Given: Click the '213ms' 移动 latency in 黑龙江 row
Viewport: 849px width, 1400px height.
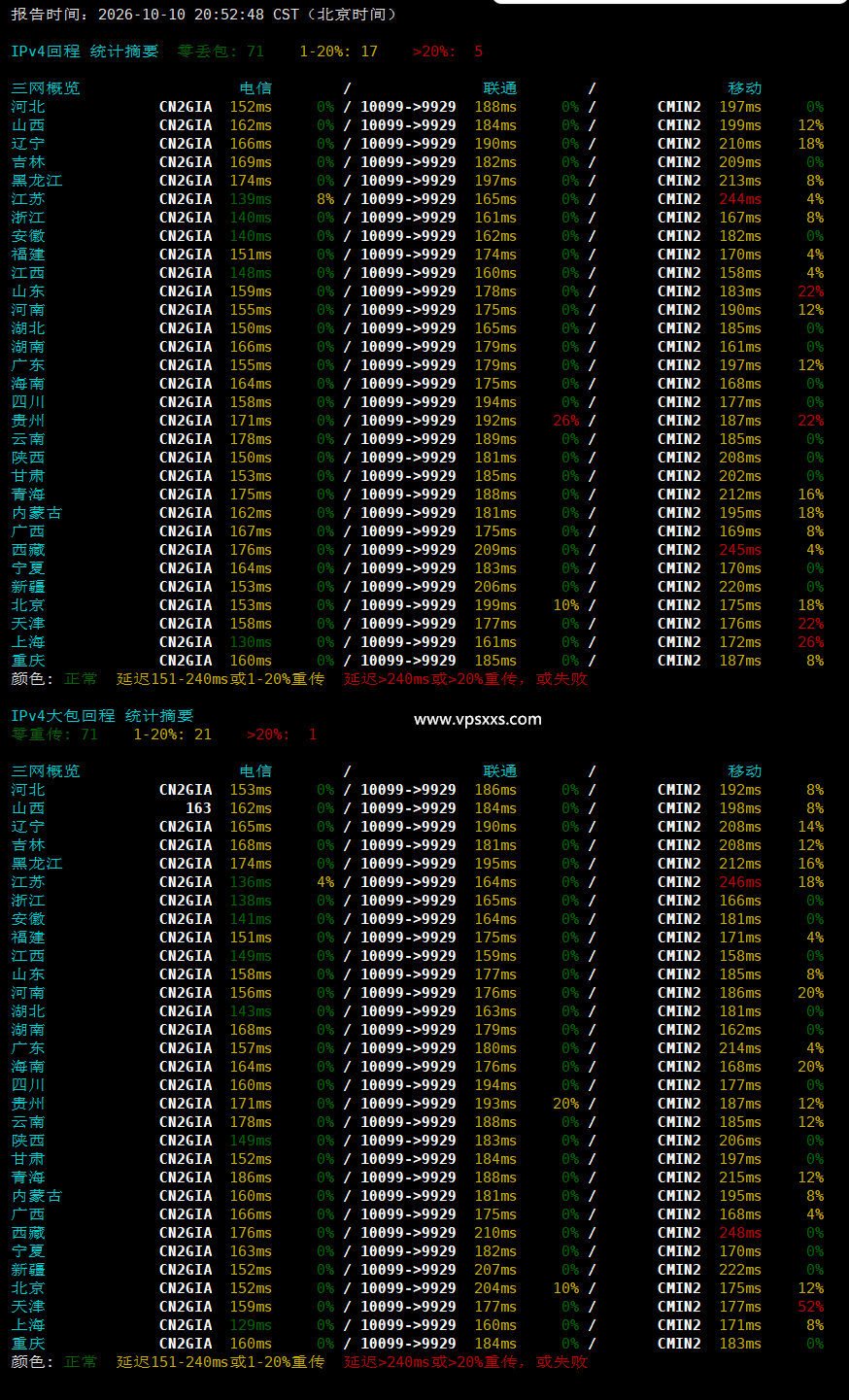Looking at the screenshot, I should tap(740, 181).
